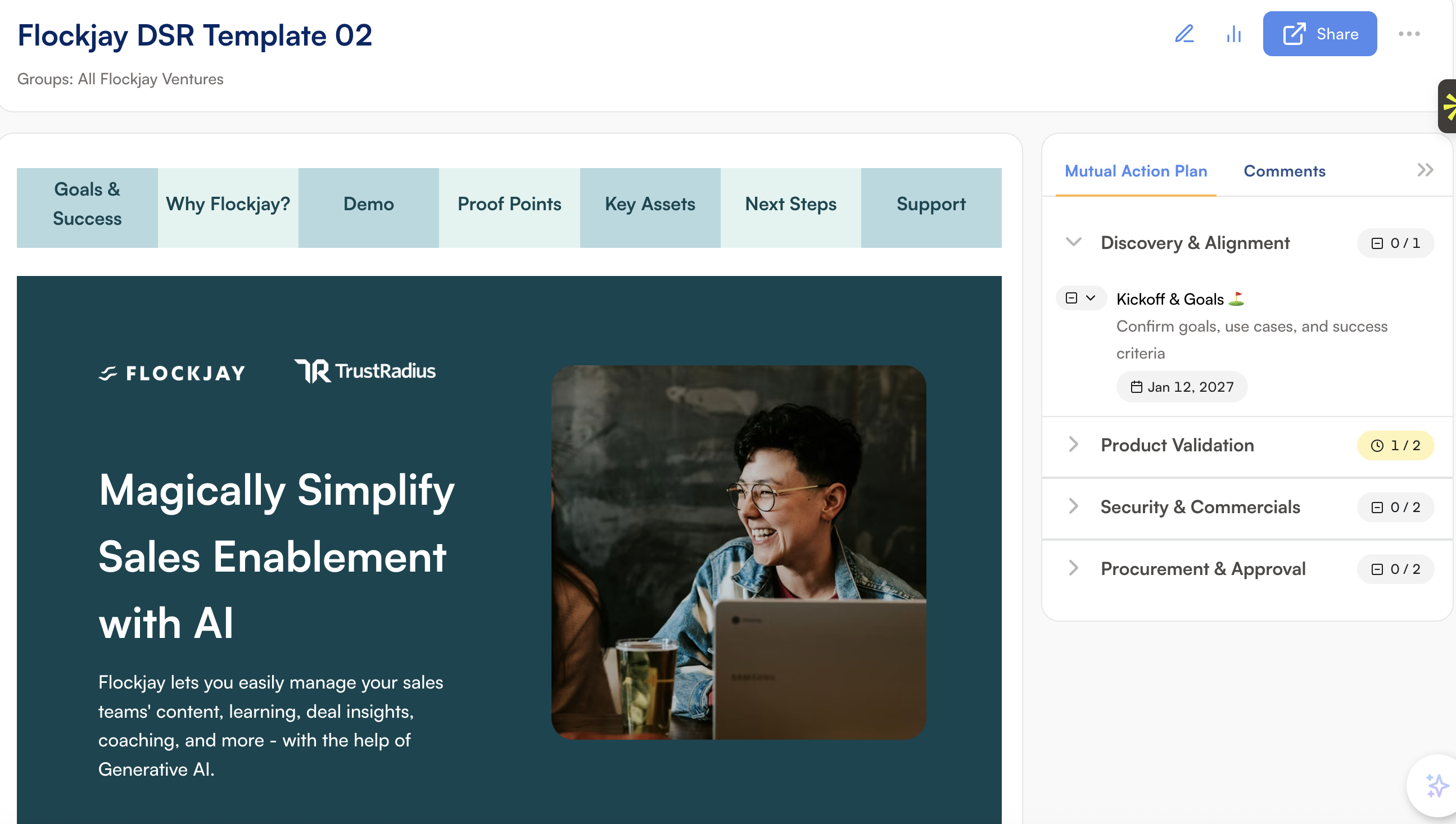Open the bar chart analytics icon
This screenshot has height=824, width=1456.
pos(1233,34)
